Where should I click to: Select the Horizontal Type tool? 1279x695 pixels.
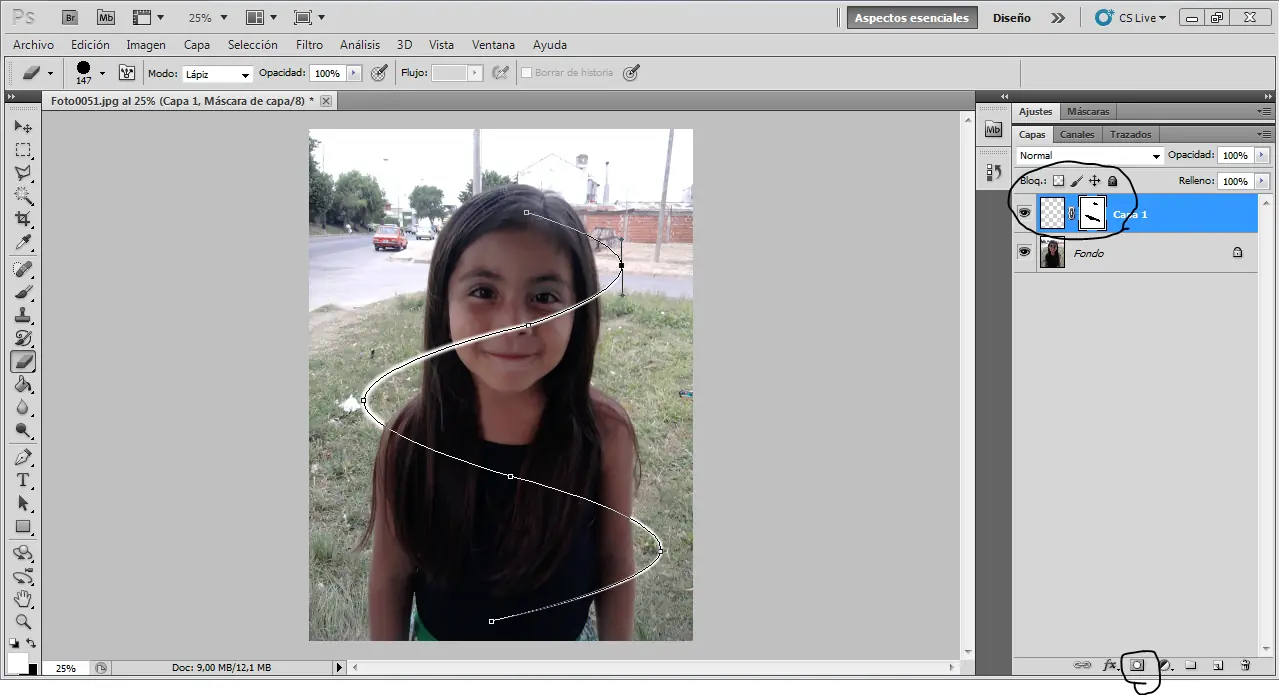point(23,480)
